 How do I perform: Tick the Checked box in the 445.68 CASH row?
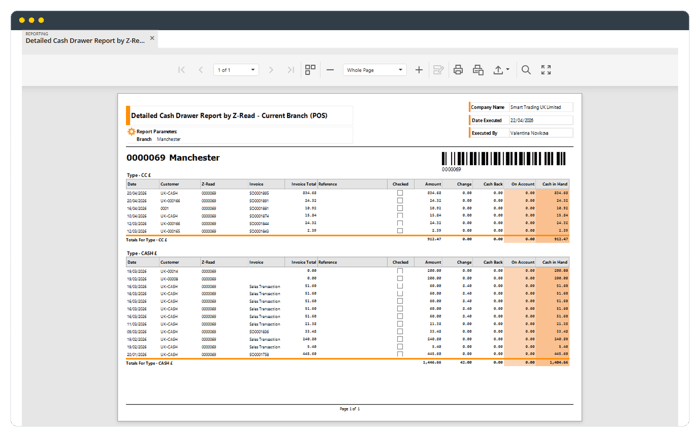(x=400, y=354)
